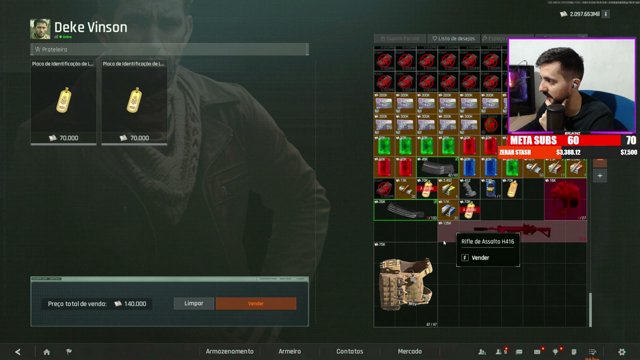
Task: Select the yellow ammo box item
Action: [x=448, y=189]
